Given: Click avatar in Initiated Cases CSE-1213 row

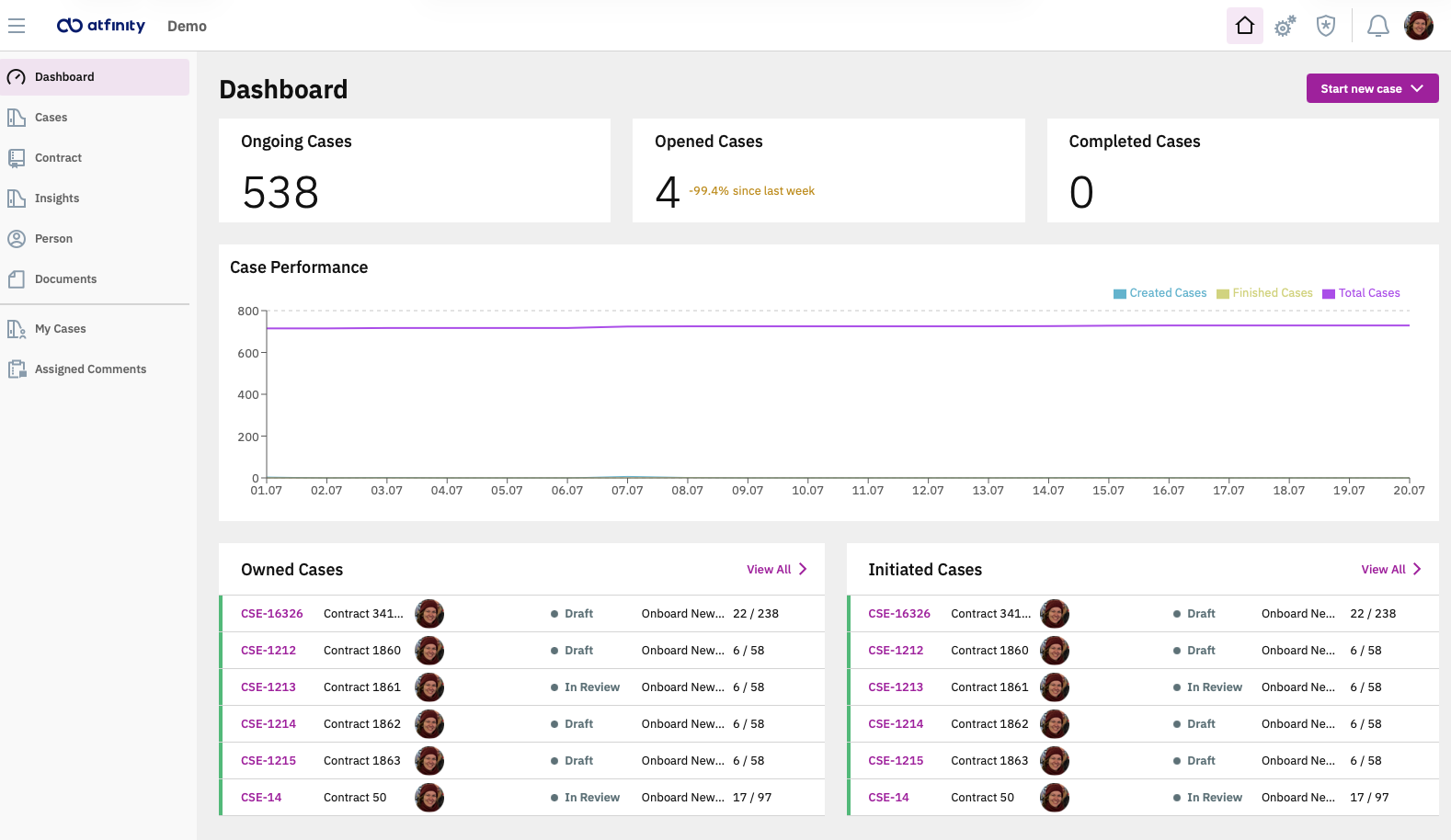Looking at the screenshot, I should [1055, 687].
